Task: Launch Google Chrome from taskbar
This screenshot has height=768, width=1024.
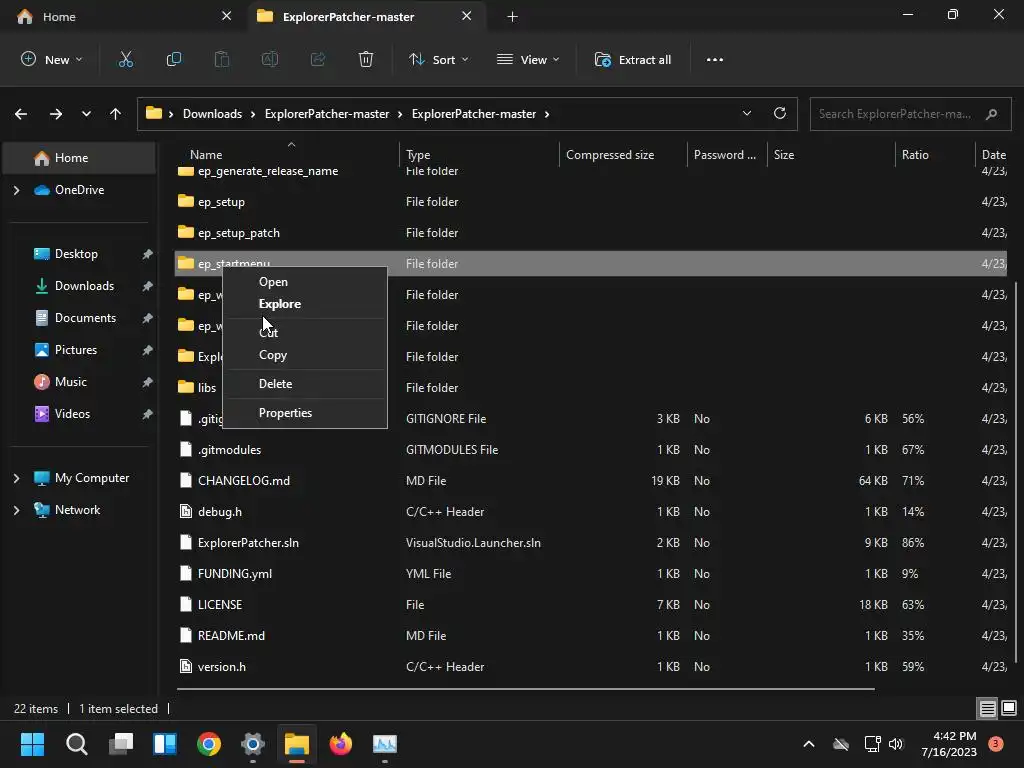Action: pyautogui.click(x=209, y=743)
